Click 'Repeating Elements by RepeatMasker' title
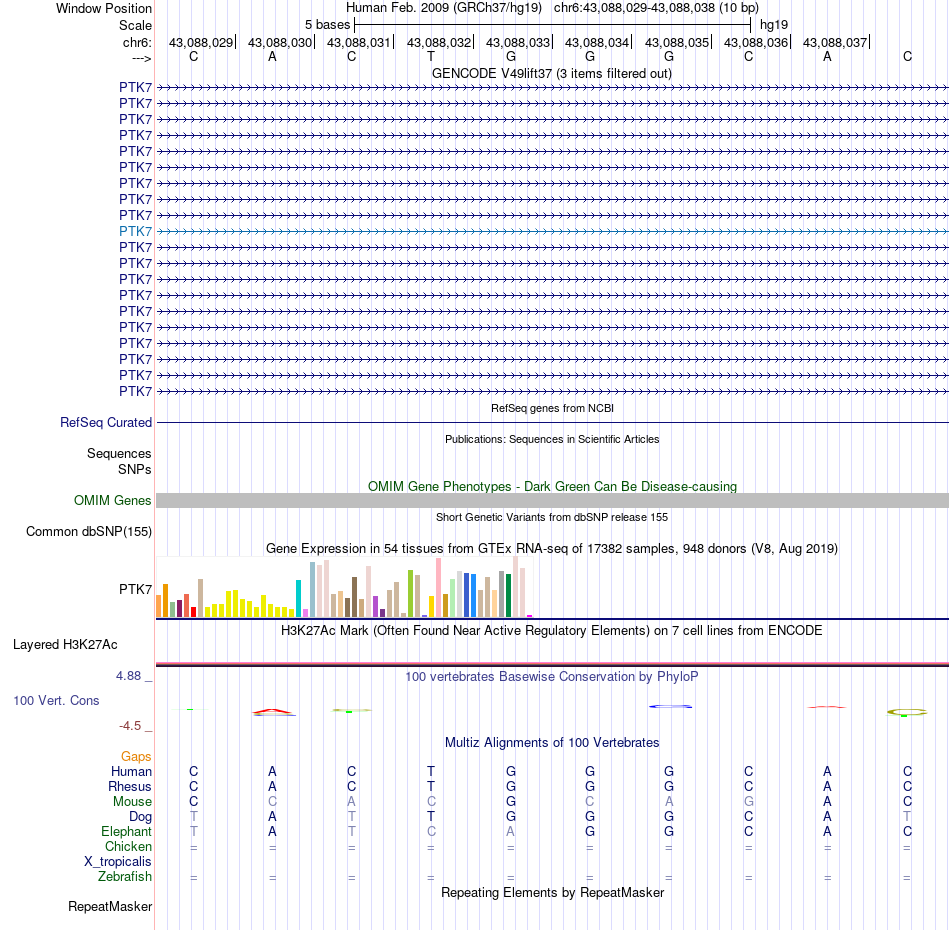 [553, 892]
